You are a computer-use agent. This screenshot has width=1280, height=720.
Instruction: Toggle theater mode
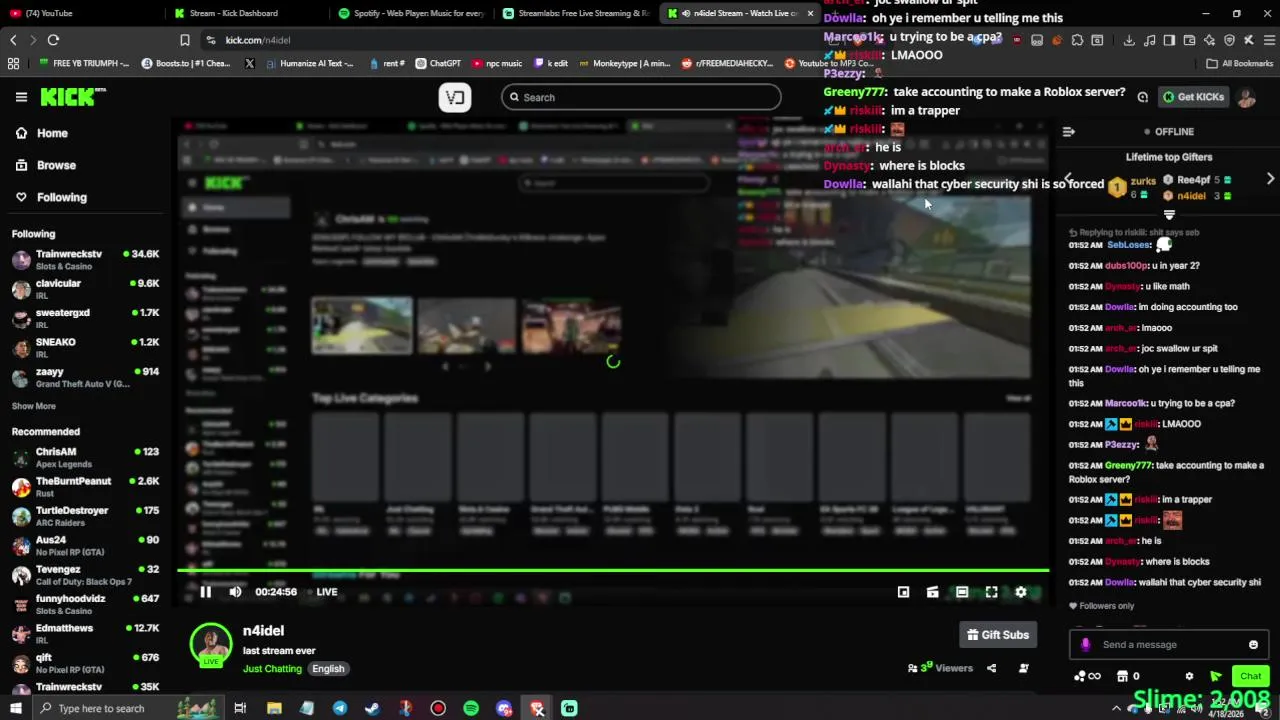tap(962, 592)
